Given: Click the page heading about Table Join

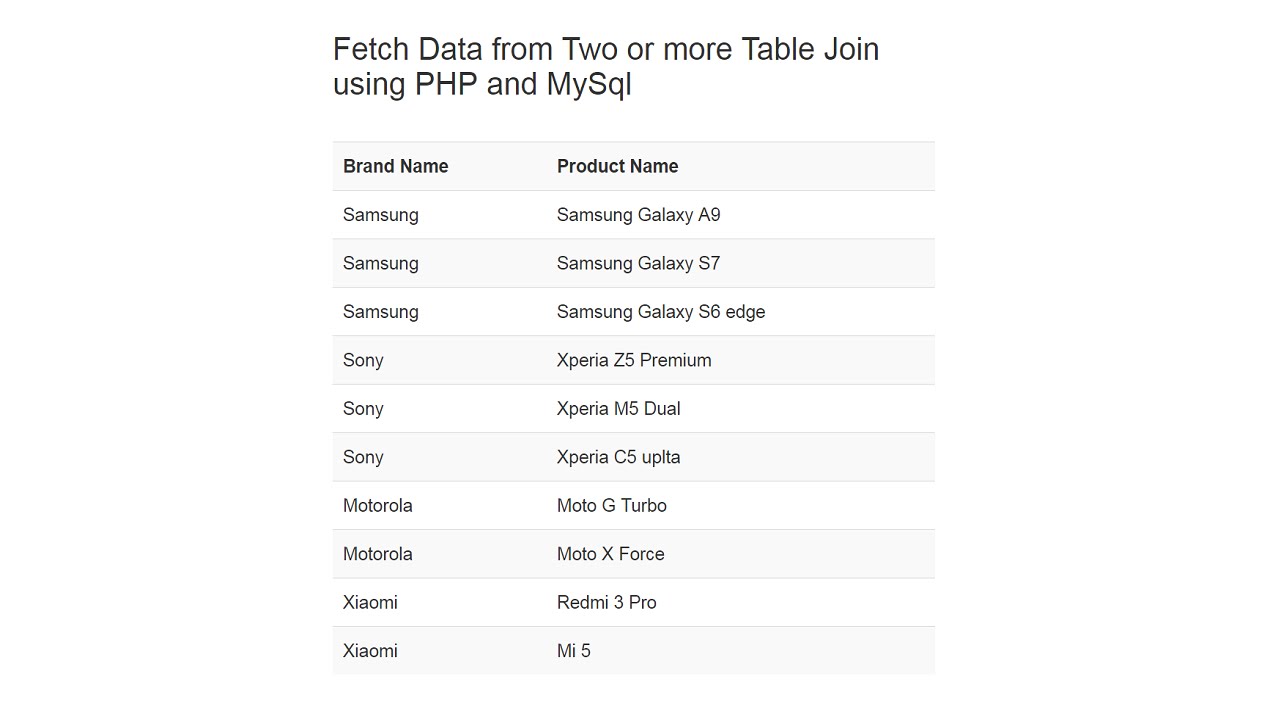Looking at the screenshot, I should [x=605, y=66].
